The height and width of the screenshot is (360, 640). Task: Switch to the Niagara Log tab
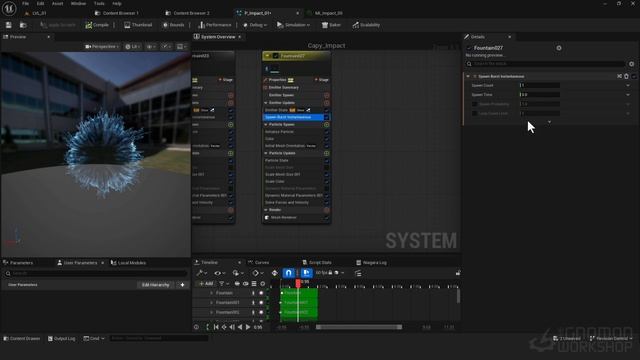(371, 262)
